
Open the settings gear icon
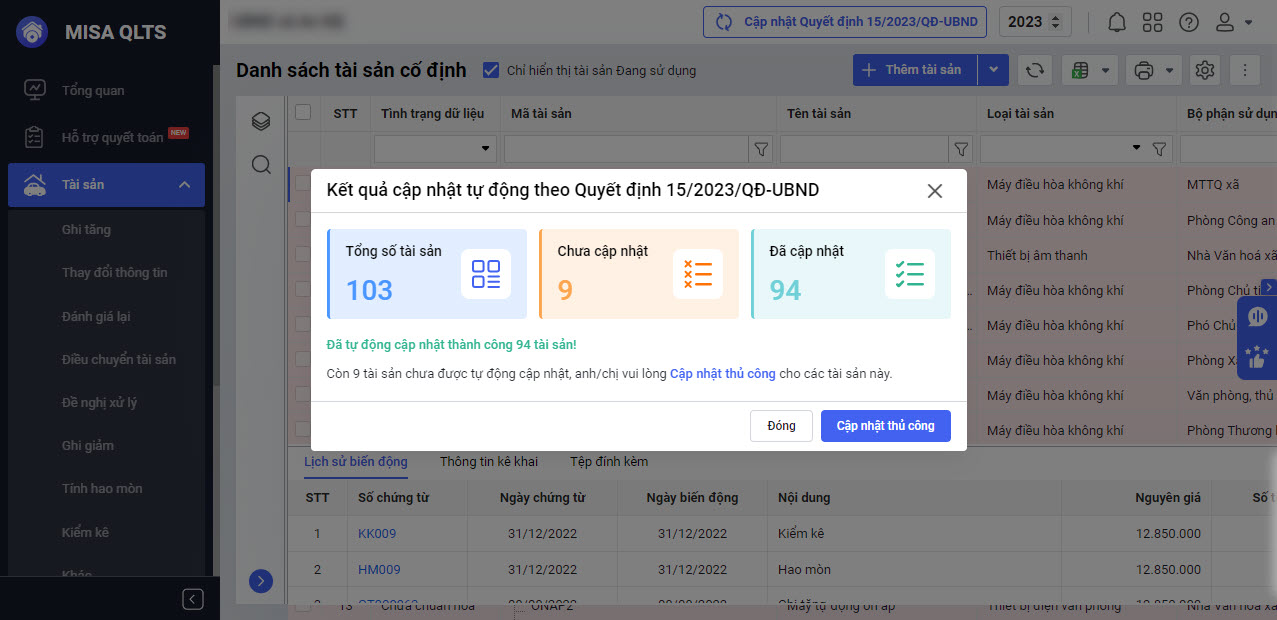(x=1205, y=70)
